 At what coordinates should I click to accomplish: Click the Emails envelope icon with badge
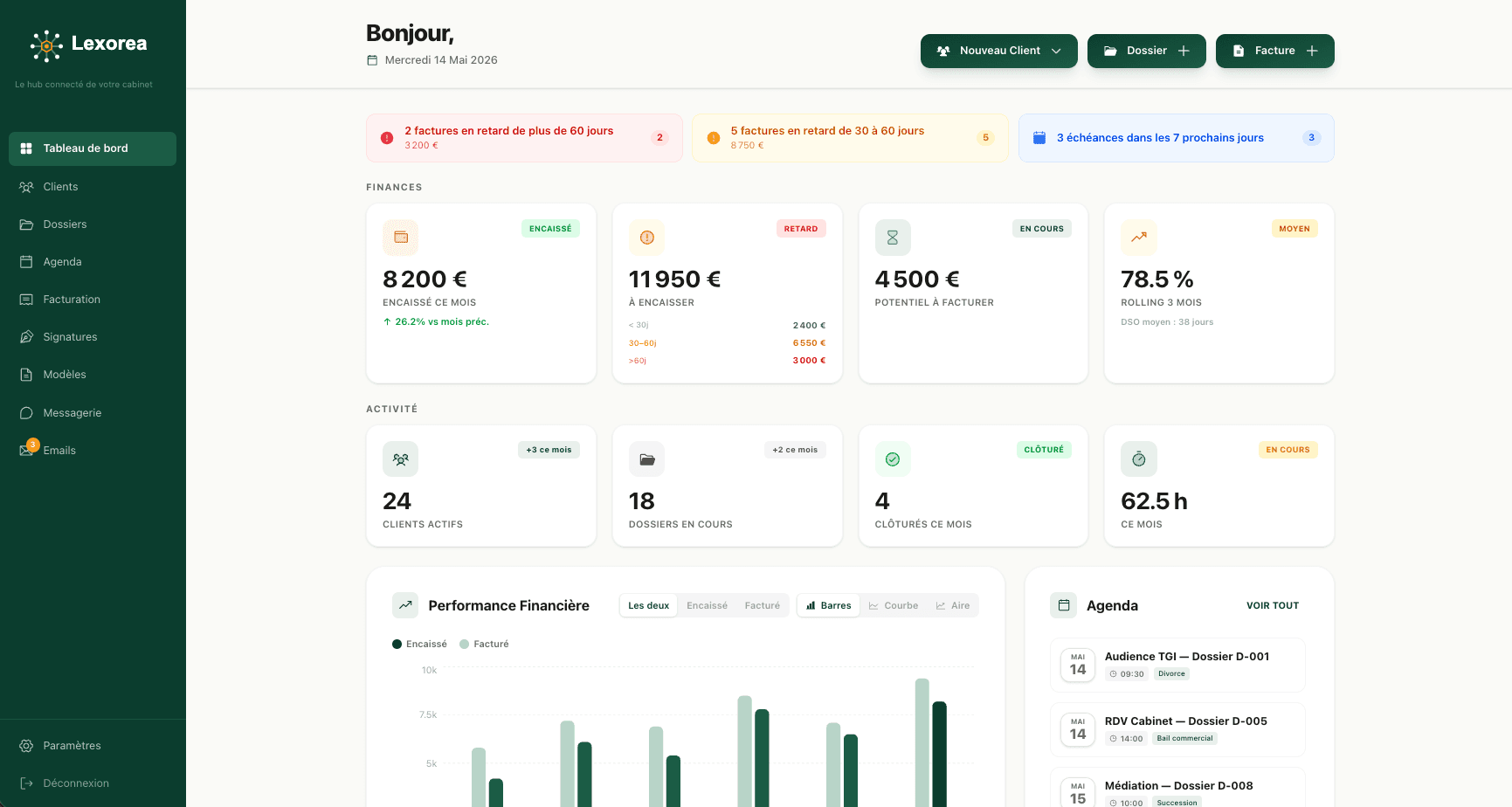coord(28,449)
